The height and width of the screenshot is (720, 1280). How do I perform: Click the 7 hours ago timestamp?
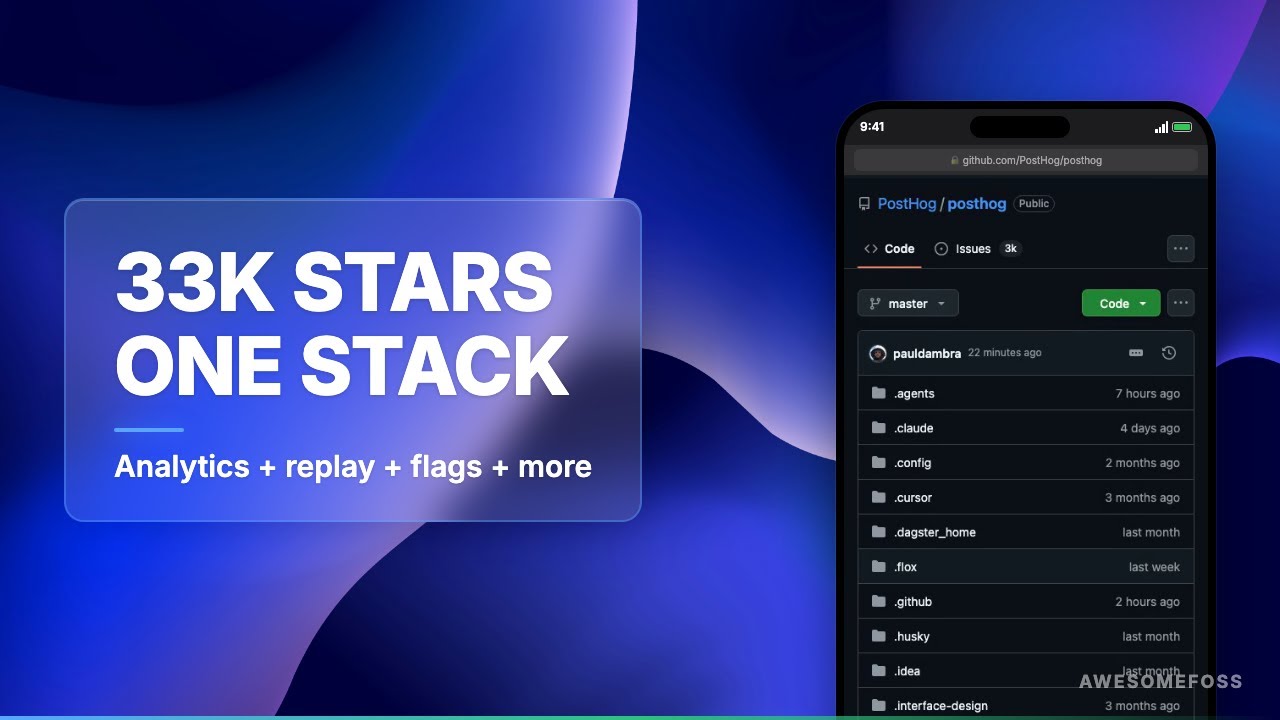1148,394
